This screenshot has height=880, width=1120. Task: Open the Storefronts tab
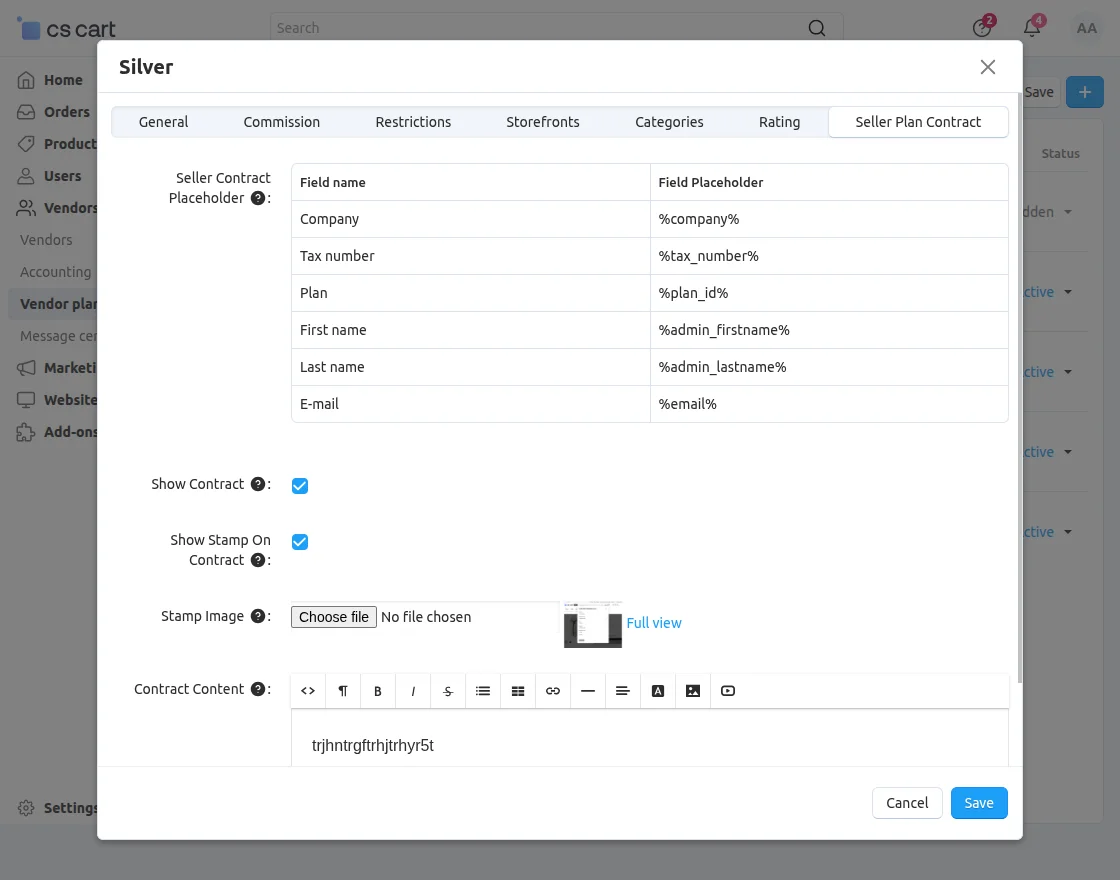pyautogui.click(x=542, y=121)
